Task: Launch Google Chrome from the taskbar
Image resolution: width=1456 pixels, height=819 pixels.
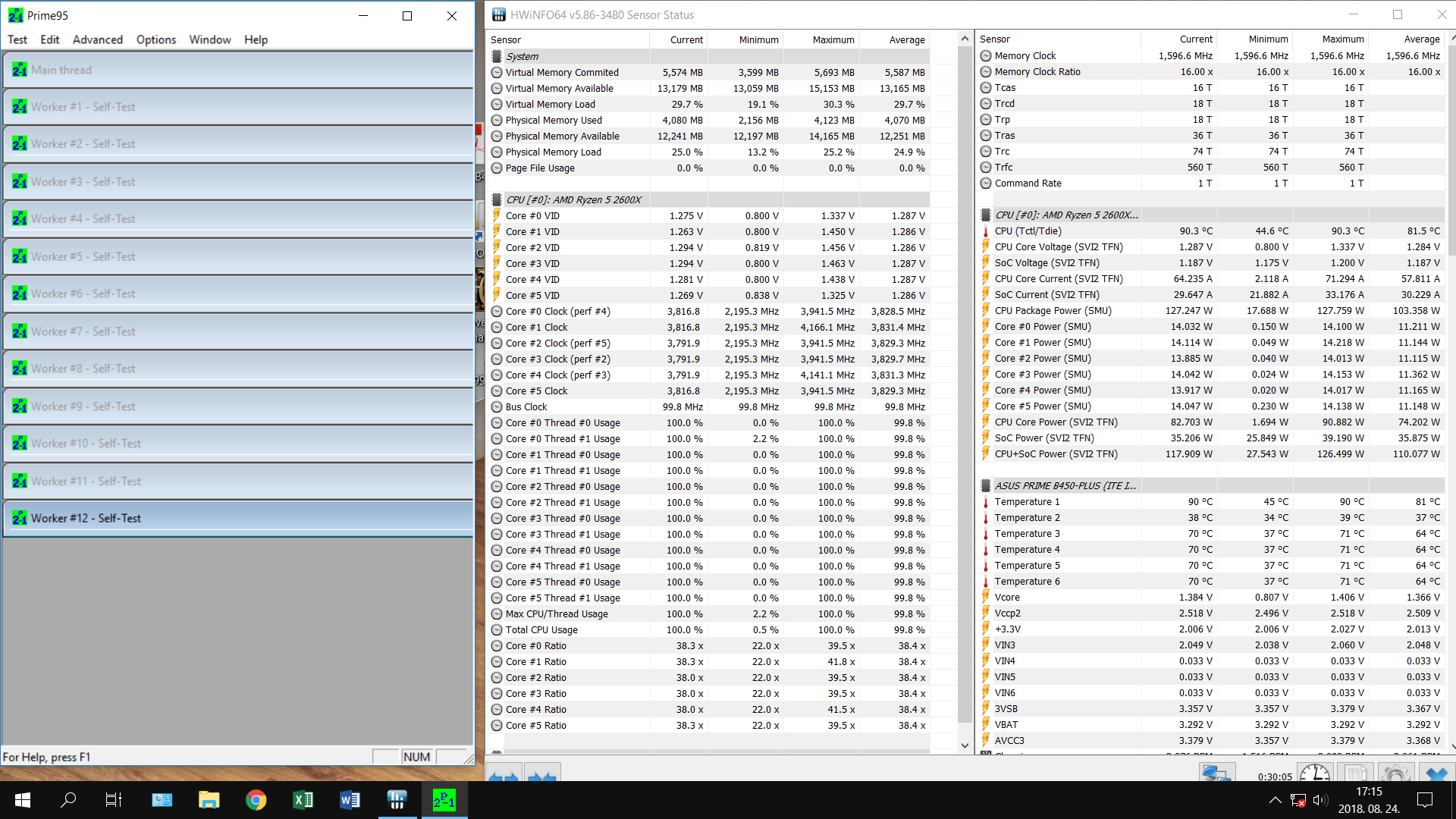Action: coord(256,800)
